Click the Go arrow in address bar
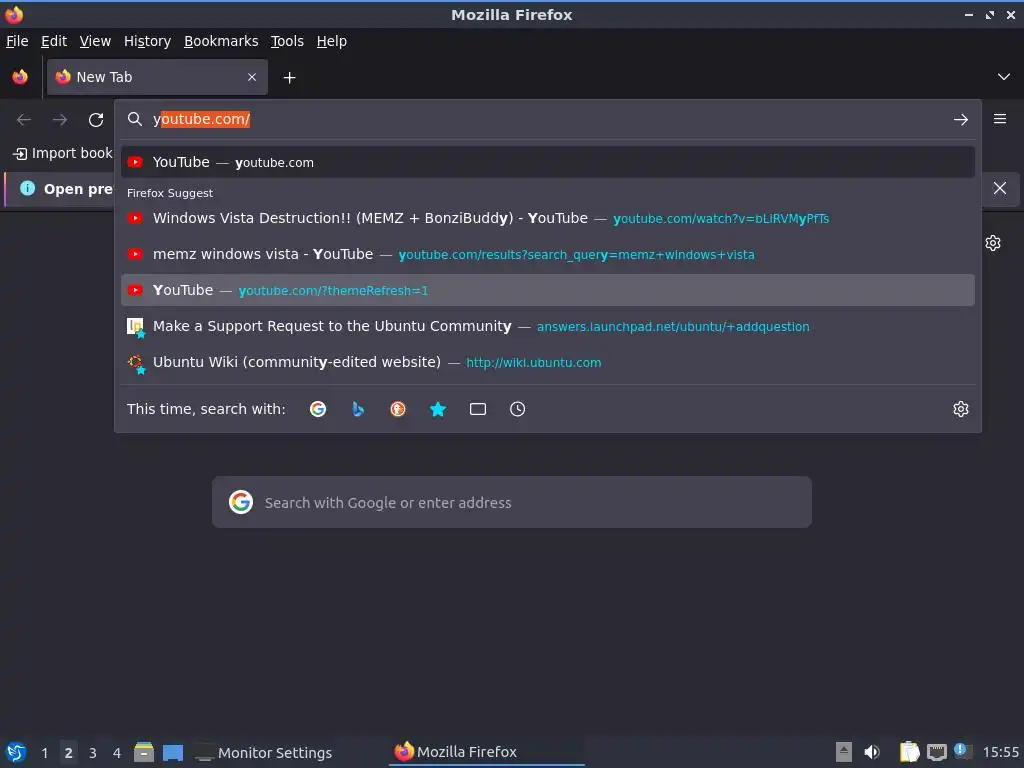The width and height of the screenshot is (1024, 768). click(x=961, y=120)
